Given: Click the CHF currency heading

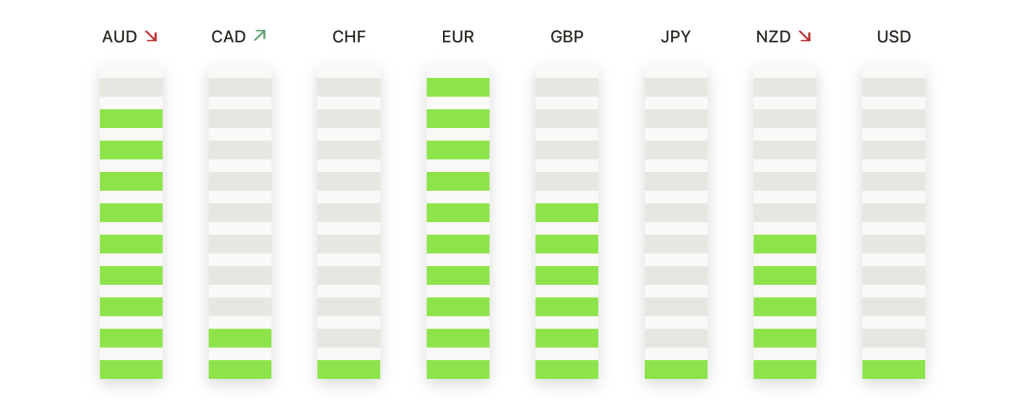Looking at the screenshot, I should tap(349, 37).
